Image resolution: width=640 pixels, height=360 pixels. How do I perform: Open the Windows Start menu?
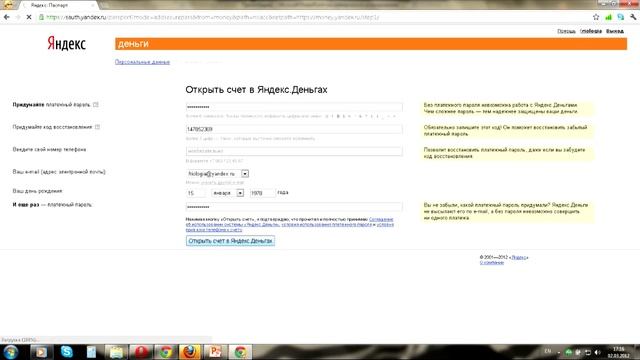pyautogui.click(x=11, y=352)
